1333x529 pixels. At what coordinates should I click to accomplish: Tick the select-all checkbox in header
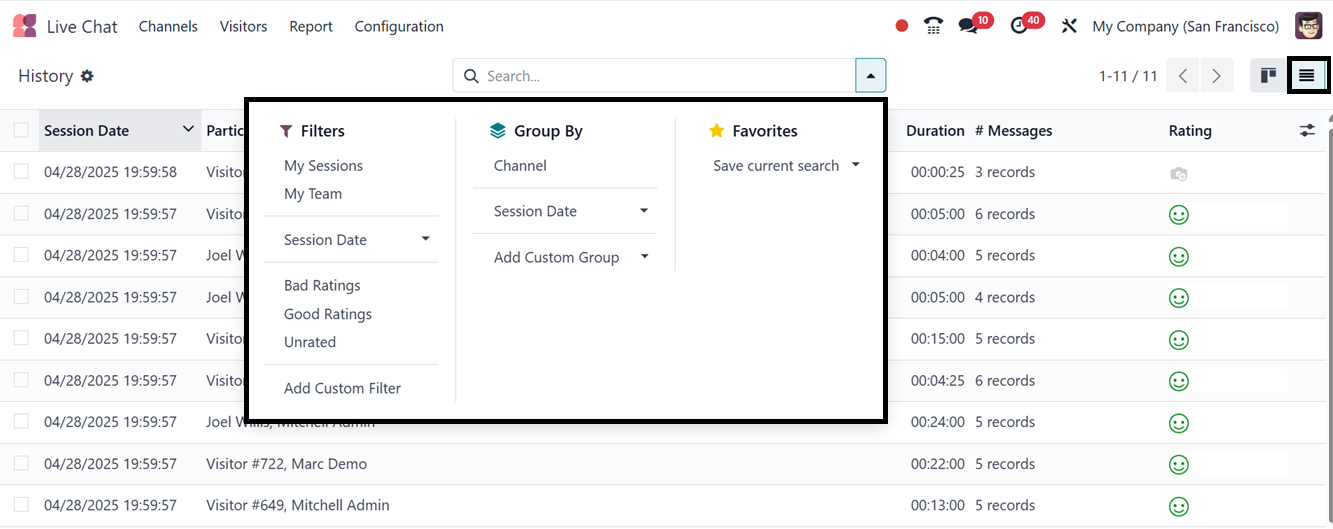coord(21,130)
